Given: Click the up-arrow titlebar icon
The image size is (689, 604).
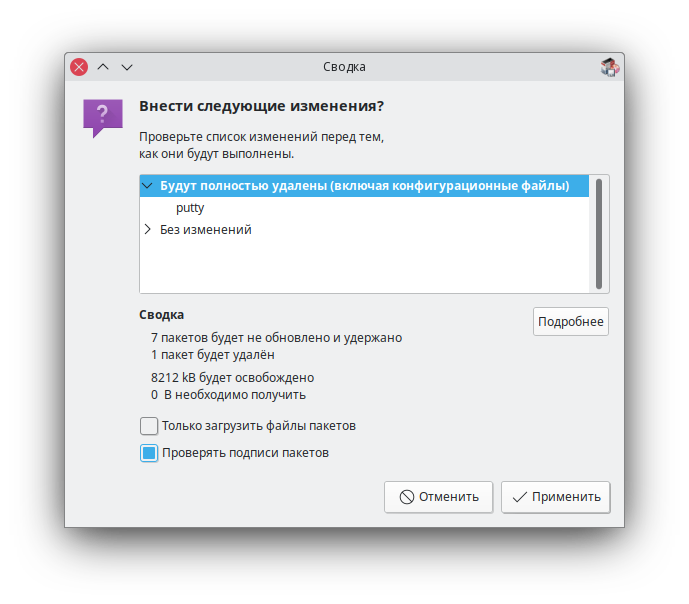Looking at the screenshot, I should click(103, 67).
